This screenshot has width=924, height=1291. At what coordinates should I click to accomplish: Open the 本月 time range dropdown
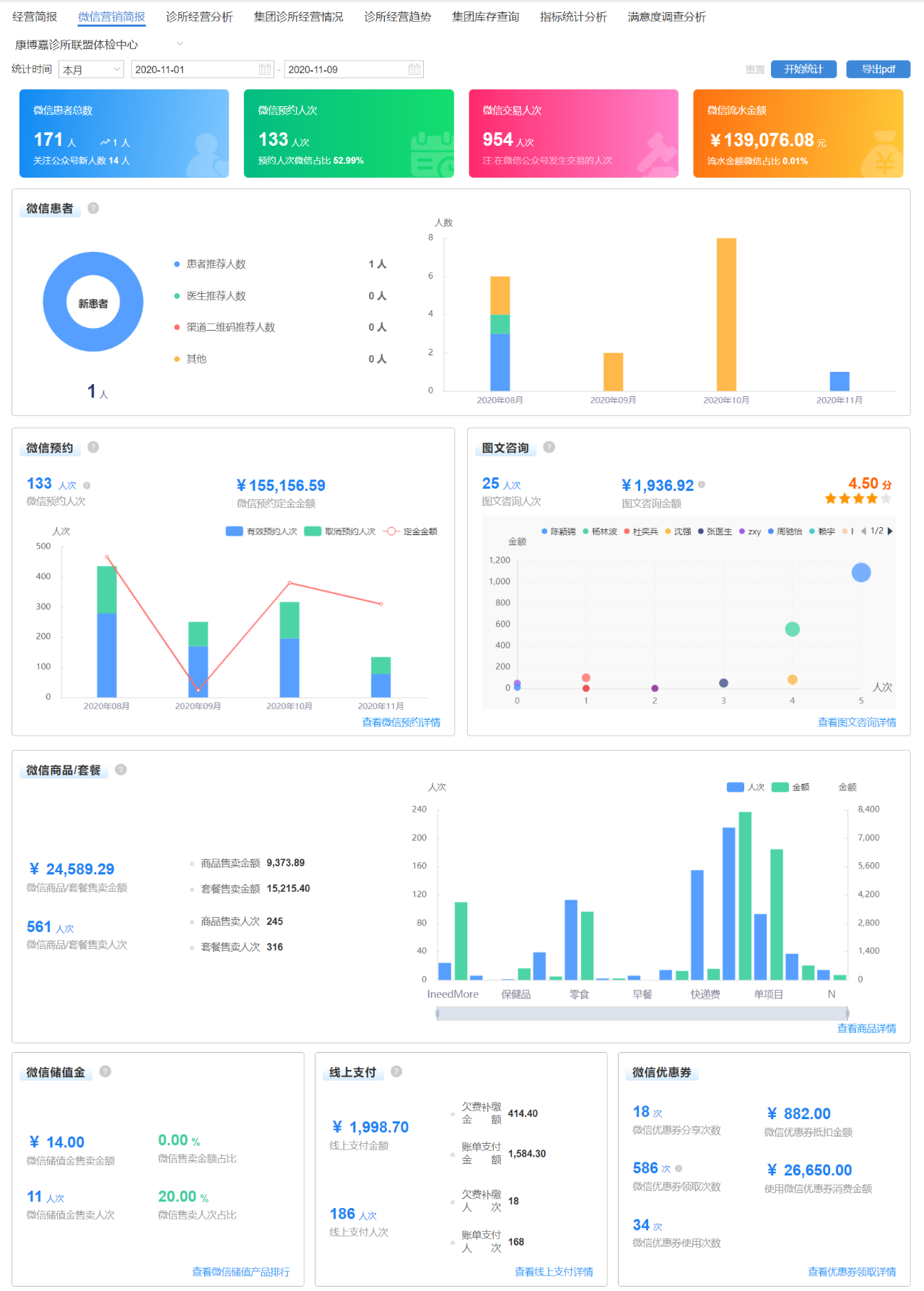(x=91, y=69)
